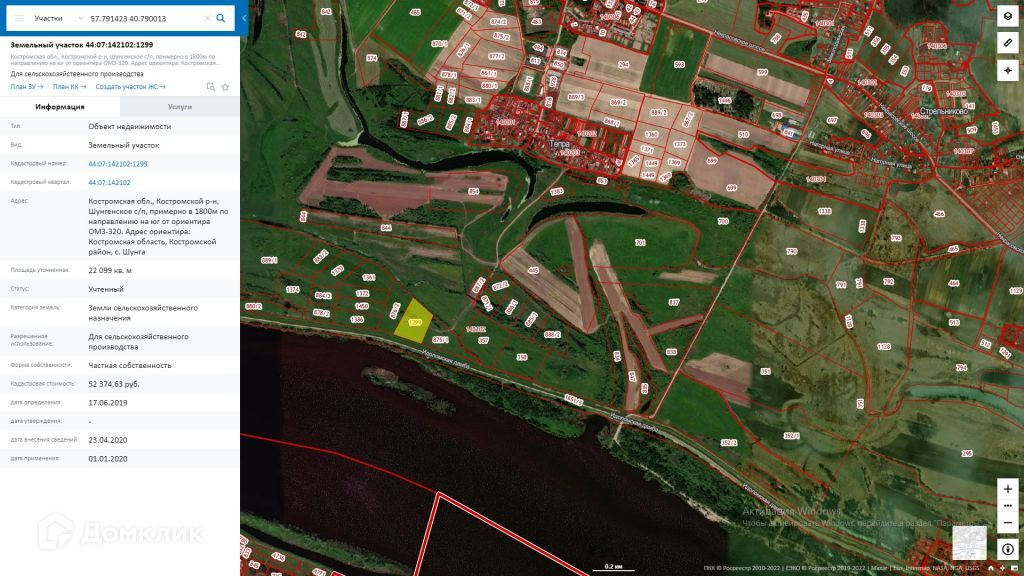Zoom in the map with plus
The width and height of the screenshot is (1024, 576).
coord(1008,488)
